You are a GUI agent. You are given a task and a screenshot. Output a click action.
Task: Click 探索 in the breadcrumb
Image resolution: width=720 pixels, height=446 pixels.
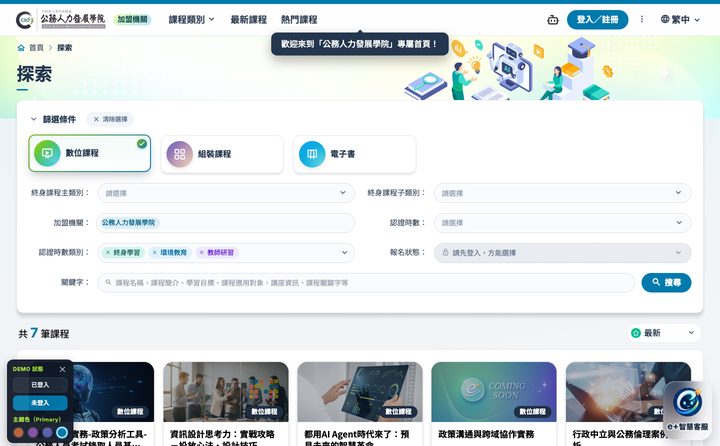[64, 48]
